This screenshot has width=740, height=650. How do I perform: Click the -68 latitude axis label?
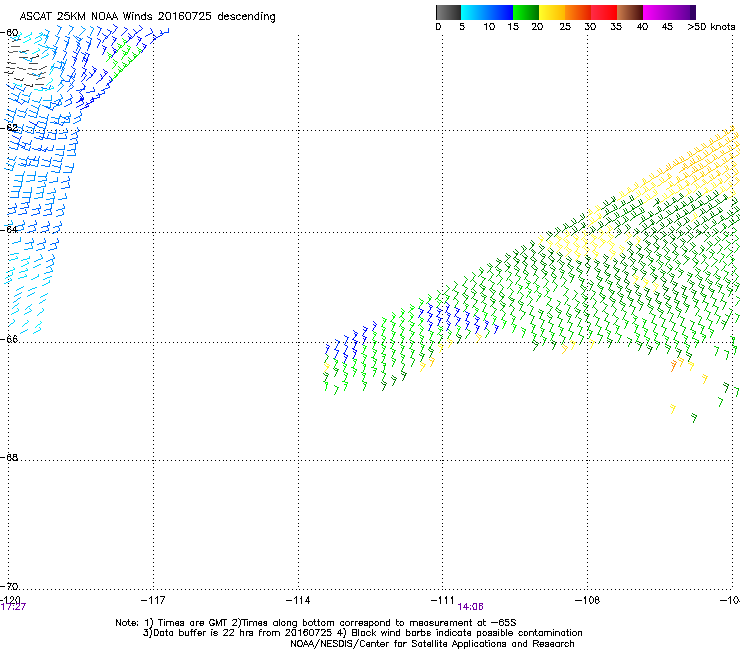coord(9,457)
